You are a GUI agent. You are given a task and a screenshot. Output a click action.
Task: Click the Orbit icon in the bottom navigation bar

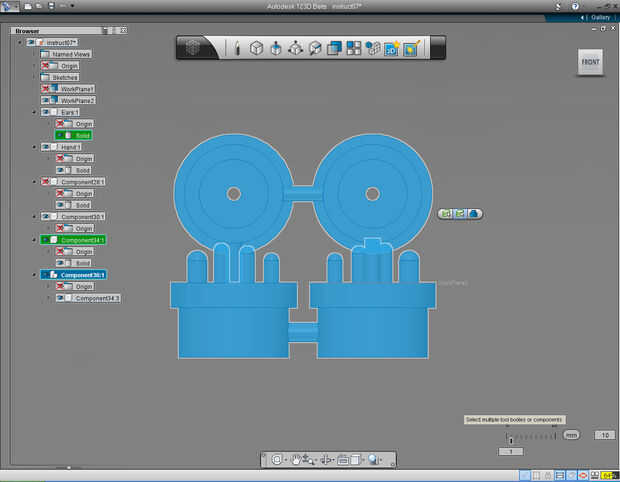(x=277, y=460)
